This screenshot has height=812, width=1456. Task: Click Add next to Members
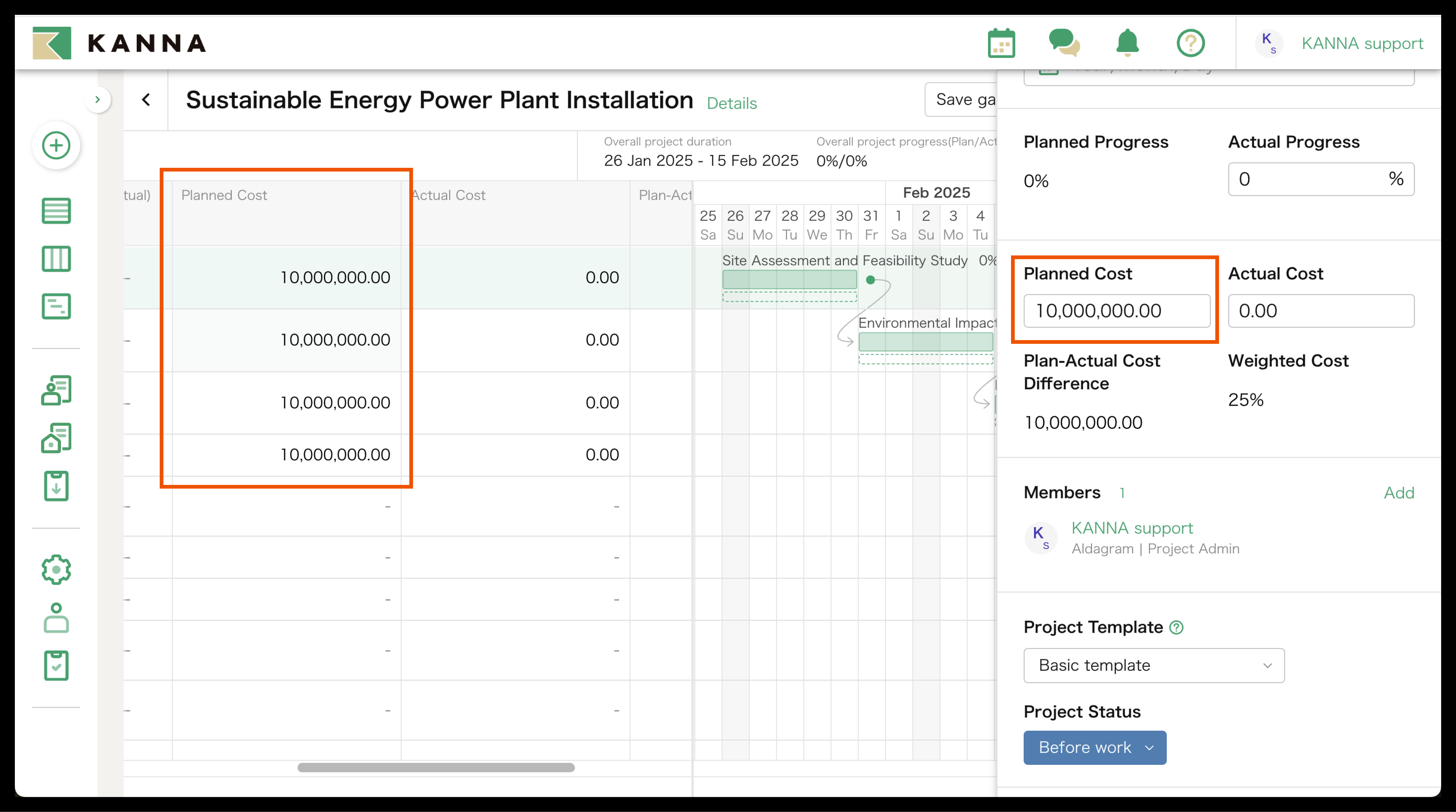(1398, 493)
